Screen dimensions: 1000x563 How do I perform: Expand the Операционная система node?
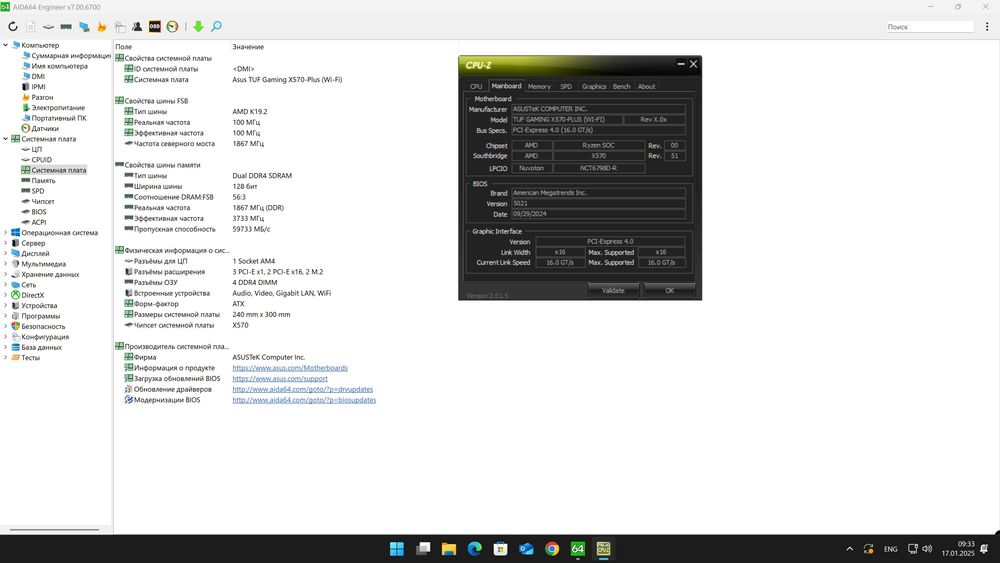click(x=6, y=233)
